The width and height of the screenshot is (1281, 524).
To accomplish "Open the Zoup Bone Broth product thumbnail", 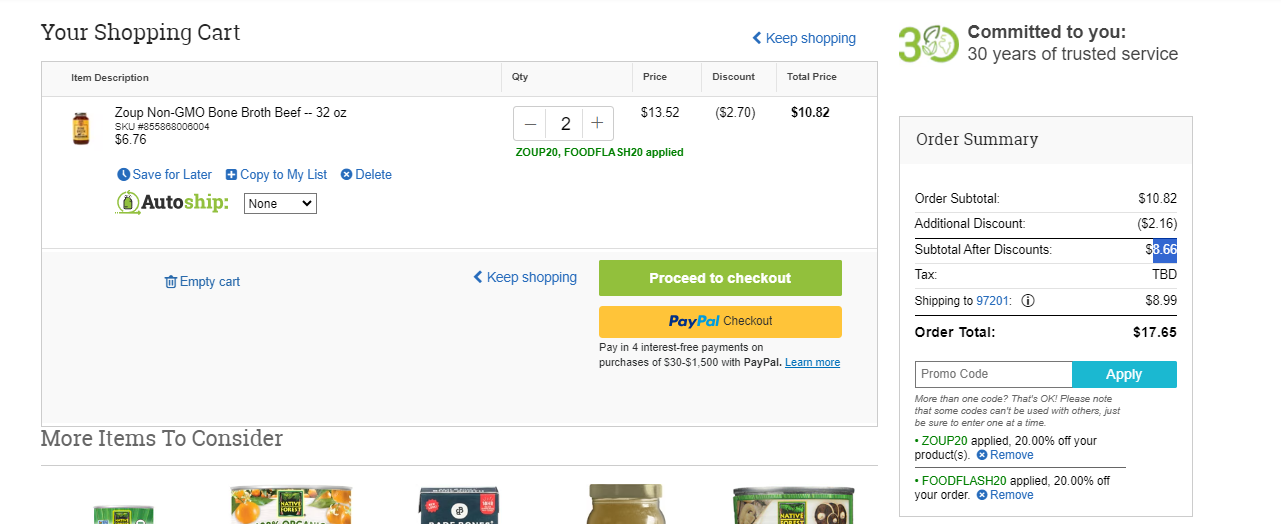I will pyautogui.click(x=81, y=129).
